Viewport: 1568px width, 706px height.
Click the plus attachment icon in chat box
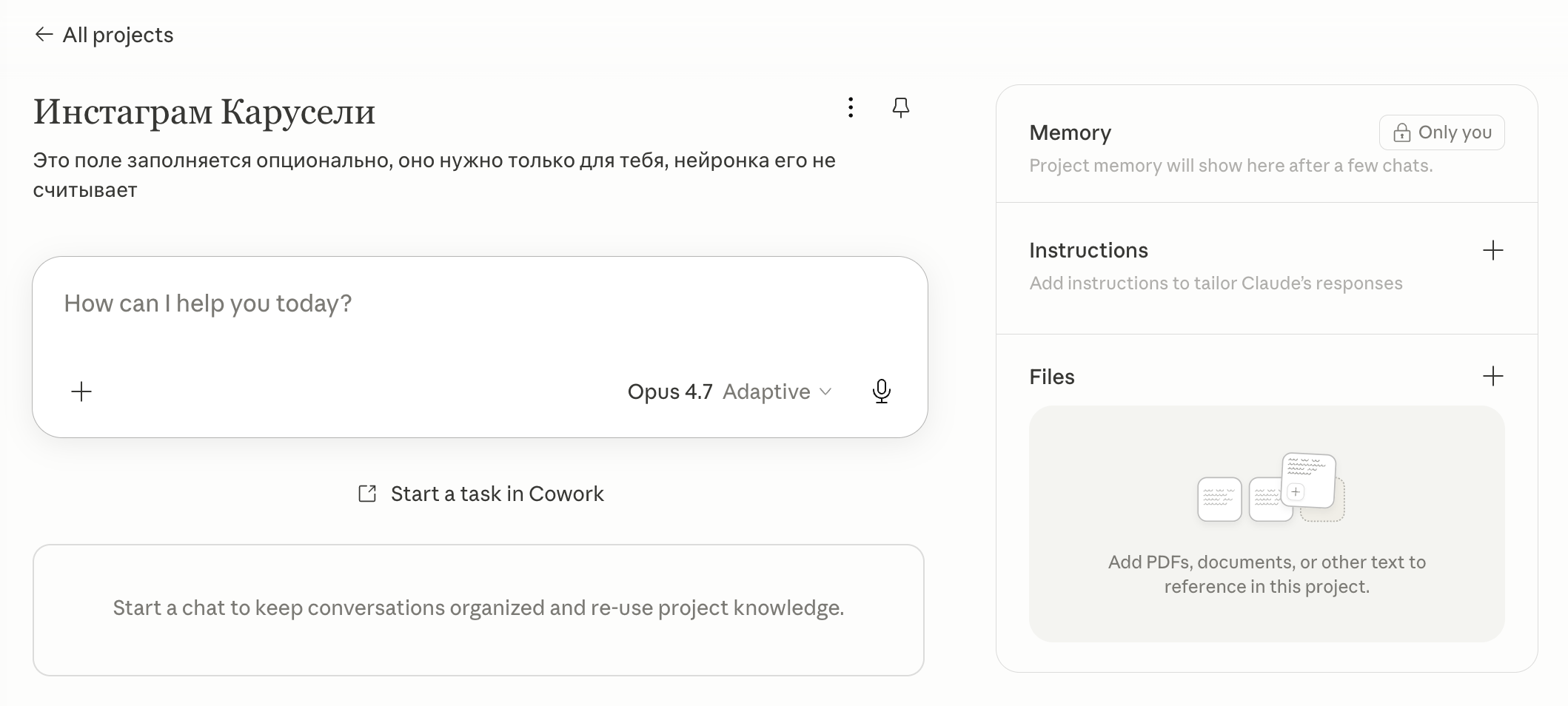[x=81, y=391]
